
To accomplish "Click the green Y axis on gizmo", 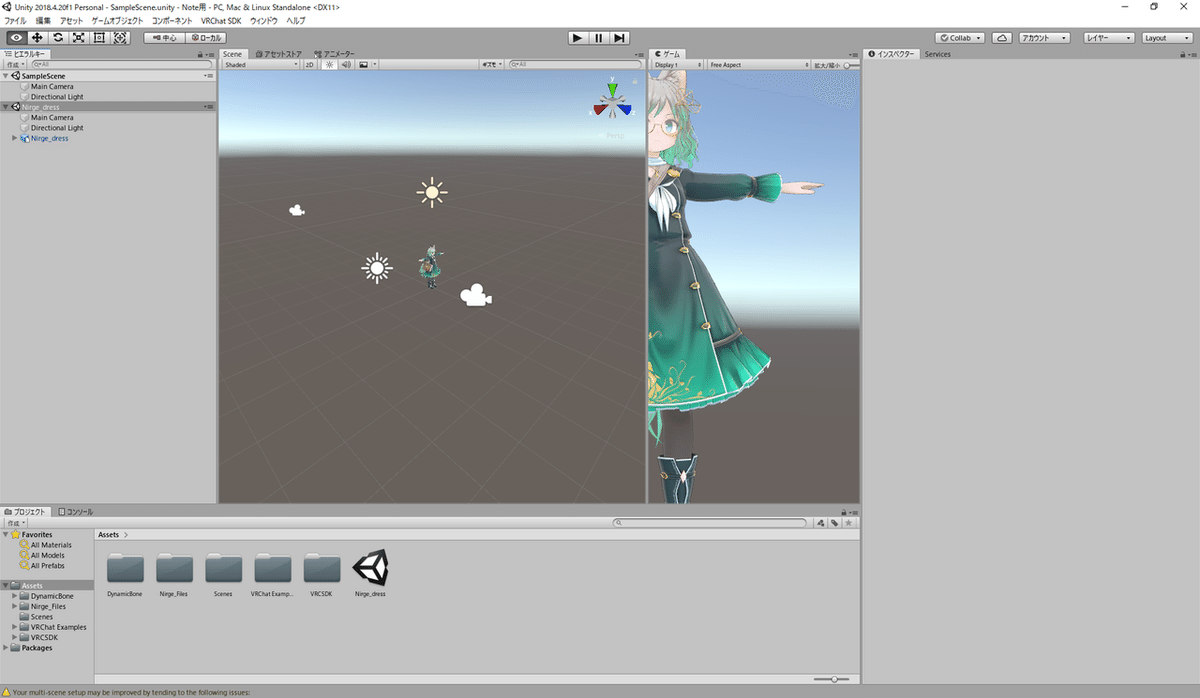I will (x=612, y=88).
